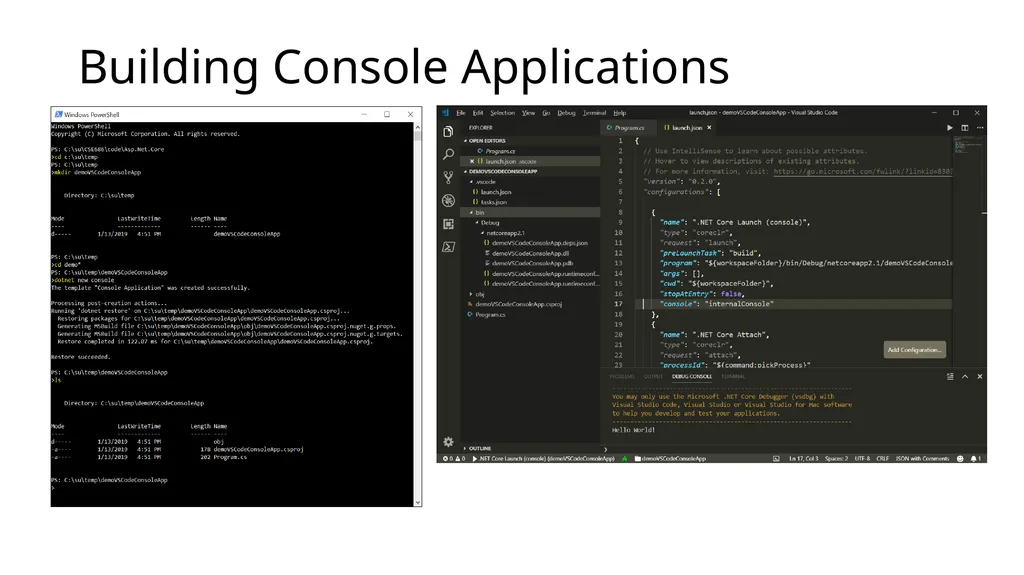Viewport: 1024px width, 575px height.
Task: Click the UTF-8 encoding indicator
Action: [862, 459]
